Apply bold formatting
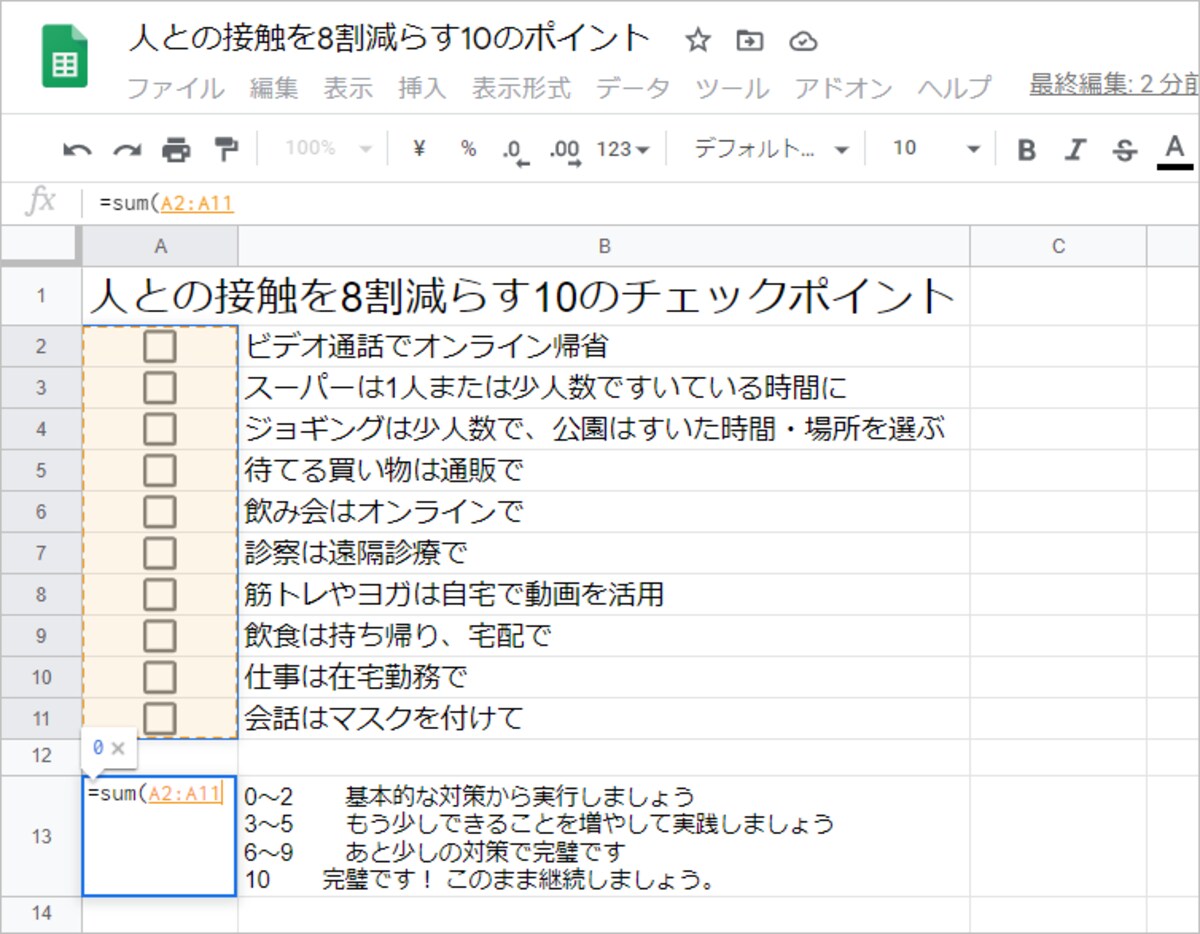The height and width of the screenshot is (934, 1200). pos(1026,150)
